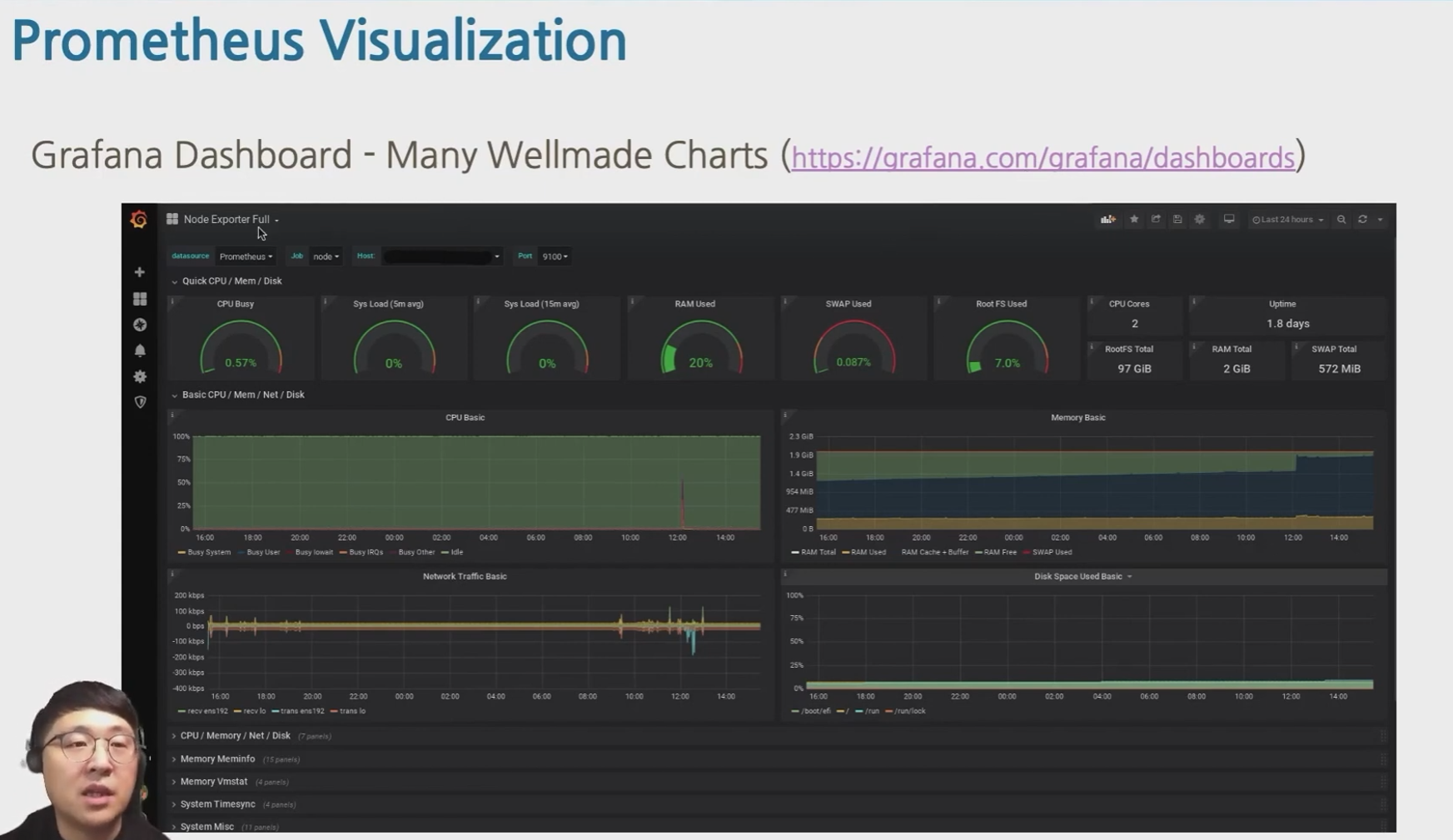Viewport: 1453px width, 840px height.
Task: Click the Share dashboard icon
Action: click(1156, 220)
